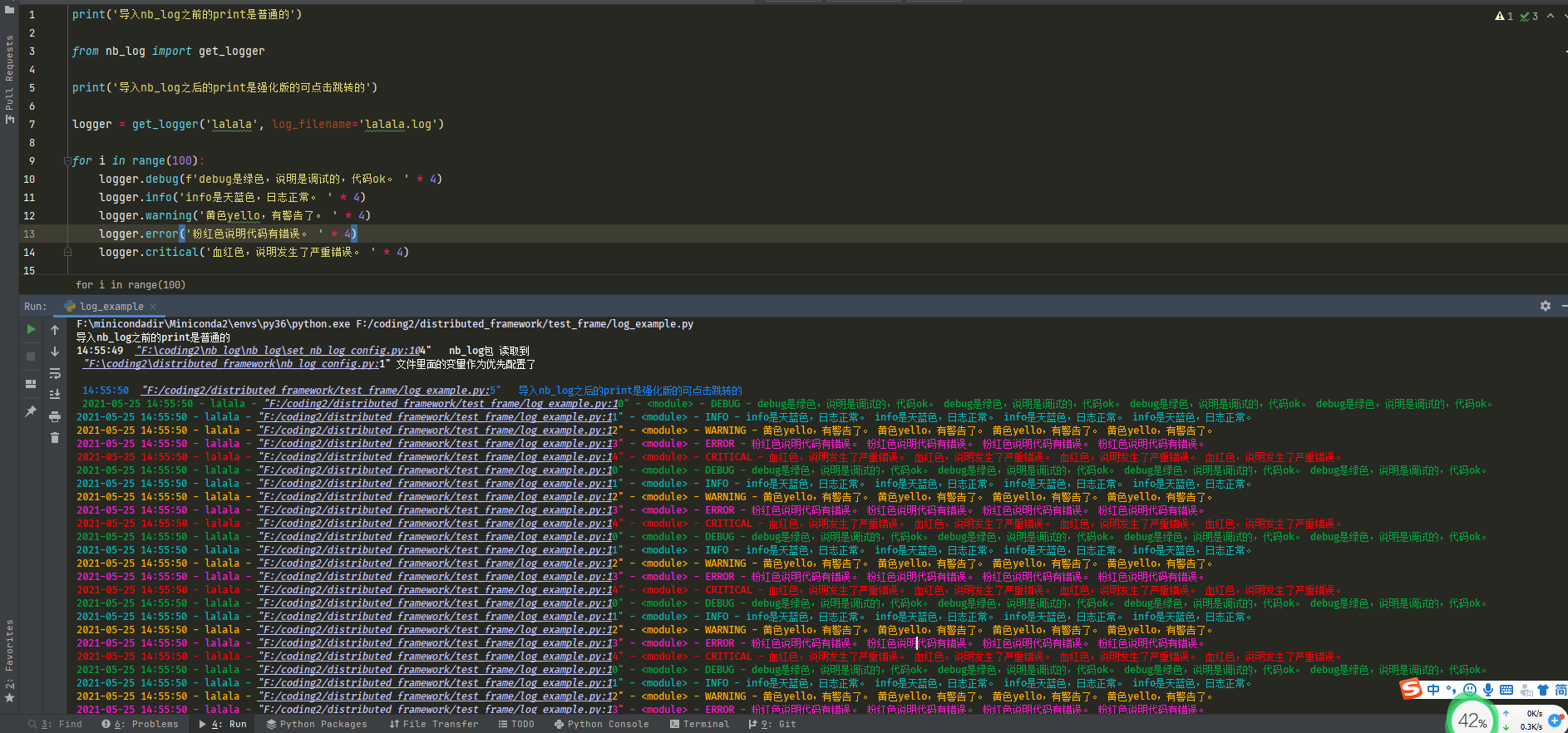Close the log_example run tab
The image size is (1568, 733).
coord(153,307)
